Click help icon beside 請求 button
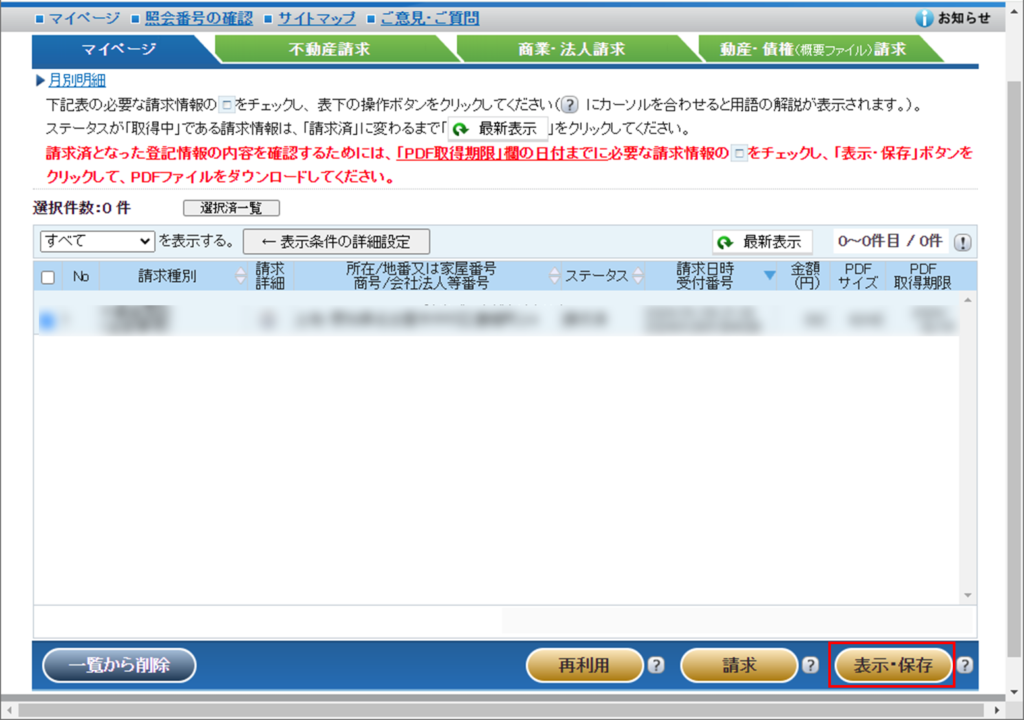The width and height of the screenshot is (1024, 720). click(x=810, y=665)
